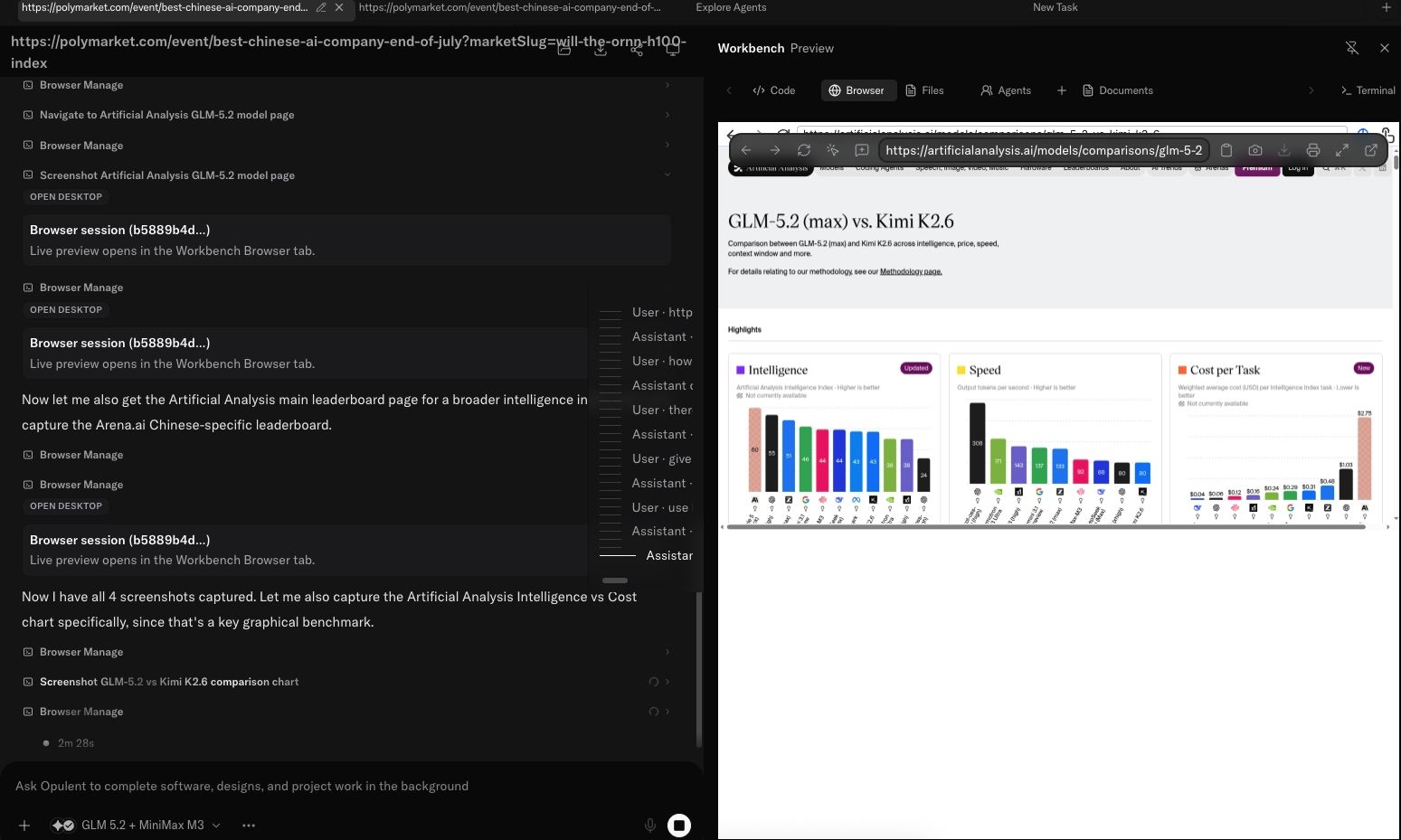
Task: Click the folder icon in conversation header
Action: point(564,49)
